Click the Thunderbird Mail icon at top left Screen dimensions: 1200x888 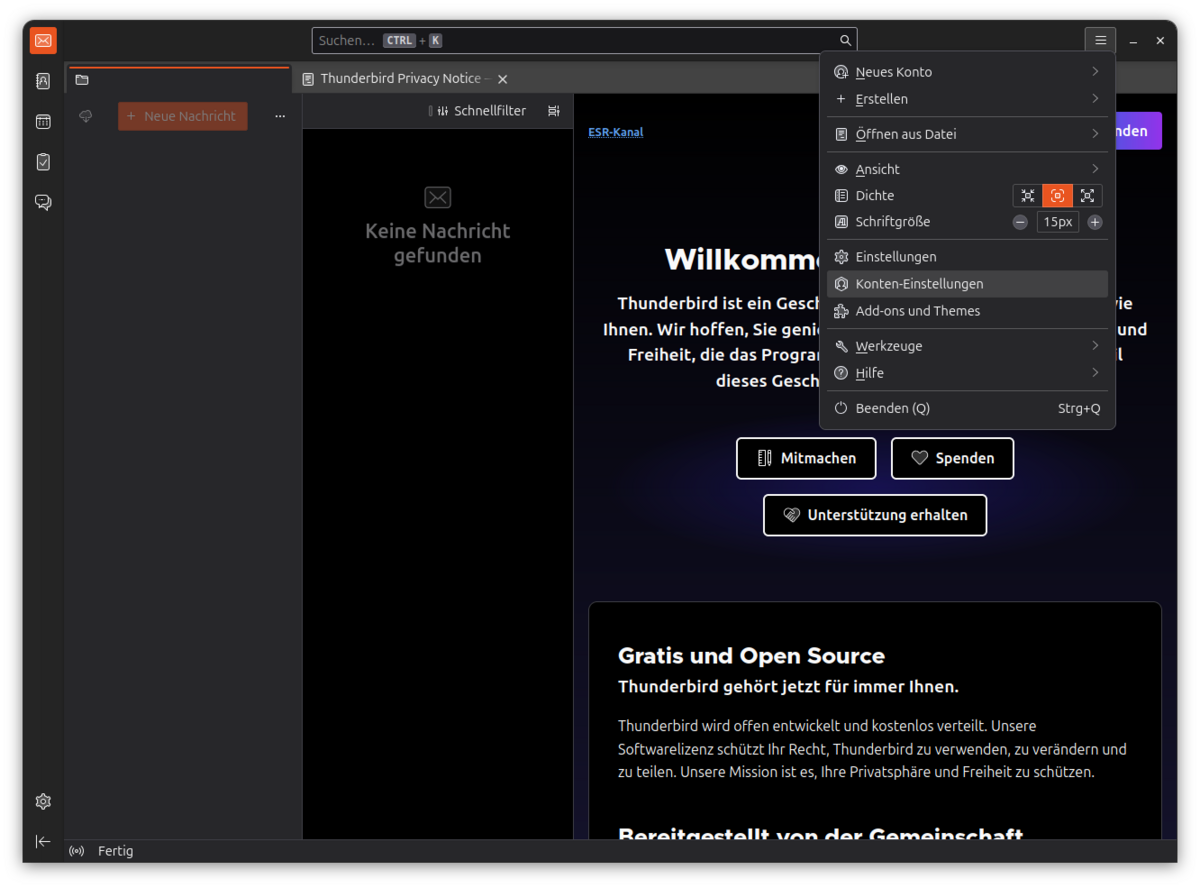pyautogui.click(x=43, y=40)
